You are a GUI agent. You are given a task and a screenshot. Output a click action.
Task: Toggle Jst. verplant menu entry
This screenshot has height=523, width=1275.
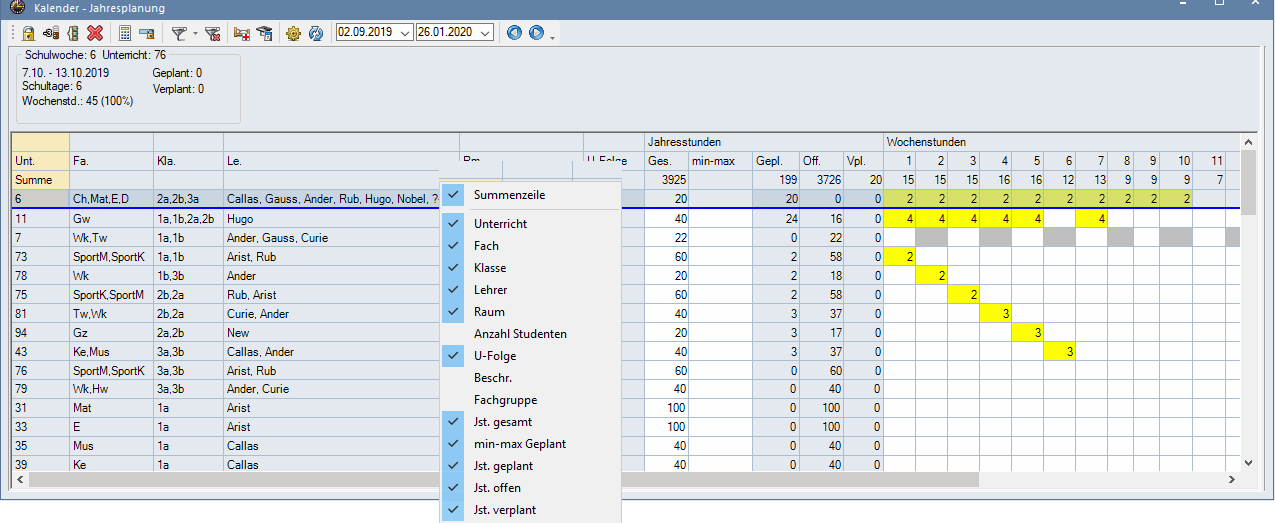click(530, 510)
